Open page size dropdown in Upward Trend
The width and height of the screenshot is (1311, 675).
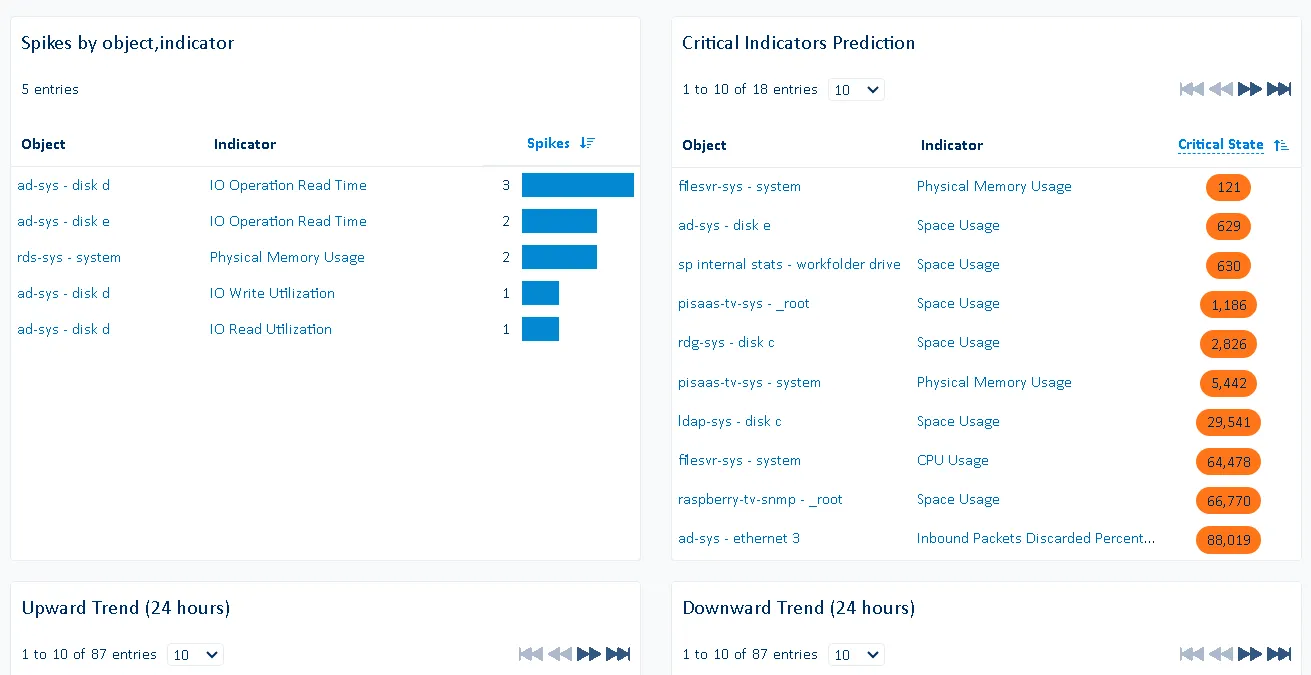point(195,655)
